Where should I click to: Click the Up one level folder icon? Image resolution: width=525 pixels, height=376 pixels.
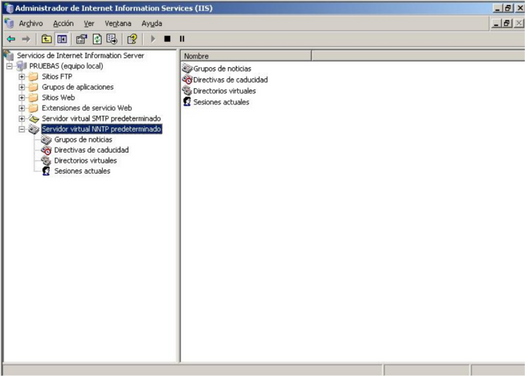pyautogui.click(x=47, y=39)
